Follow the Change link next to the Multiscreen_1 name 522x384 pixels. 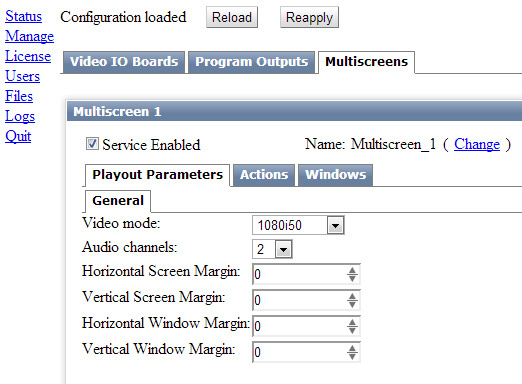pos(477,144)
